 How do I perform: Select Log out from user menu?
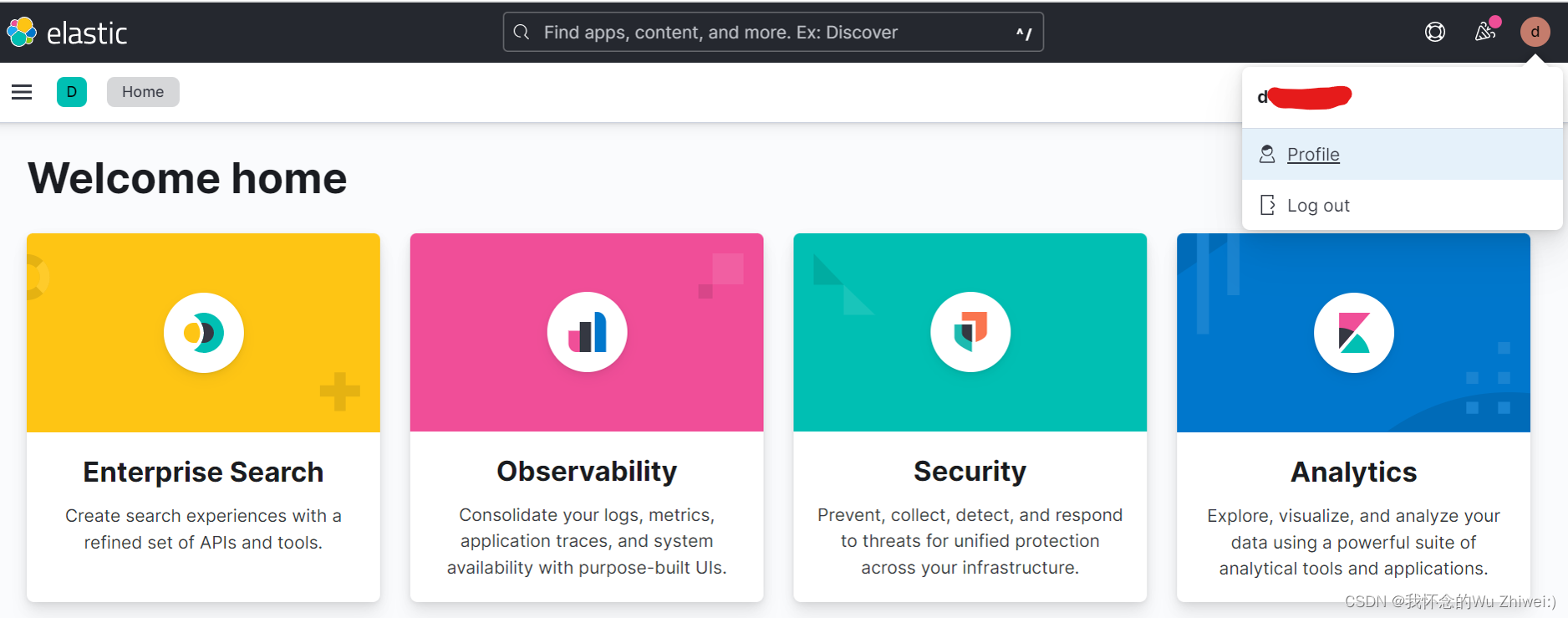point(1403,205)
